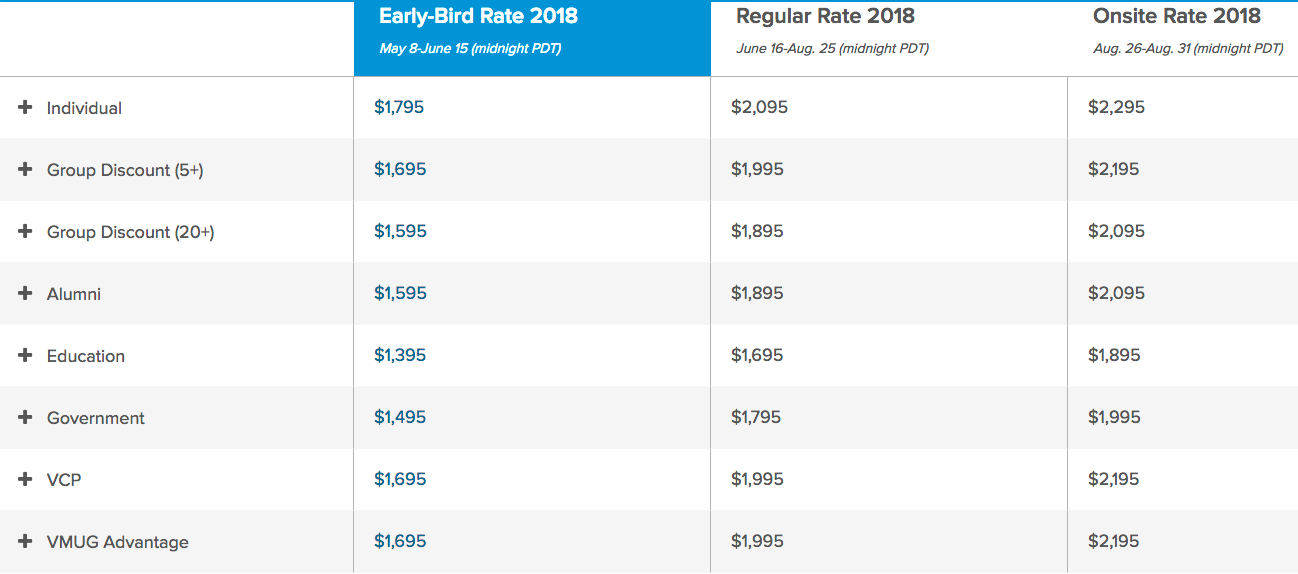The height and width of the screenshot is (574, 1298).
Task: Expand Group Discount (20+) plus icon
Action: (25, 232)
